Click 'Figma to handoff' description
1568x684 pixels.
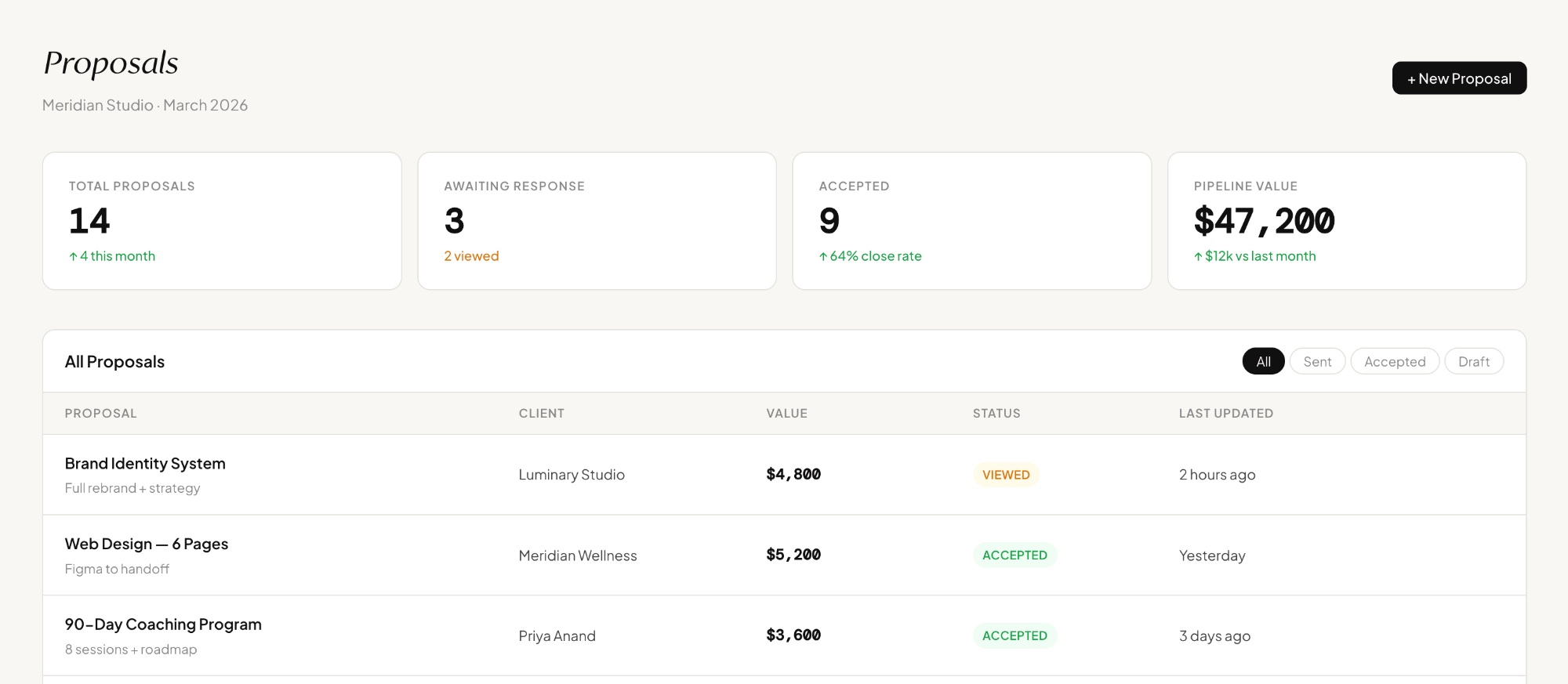point(117,569)
